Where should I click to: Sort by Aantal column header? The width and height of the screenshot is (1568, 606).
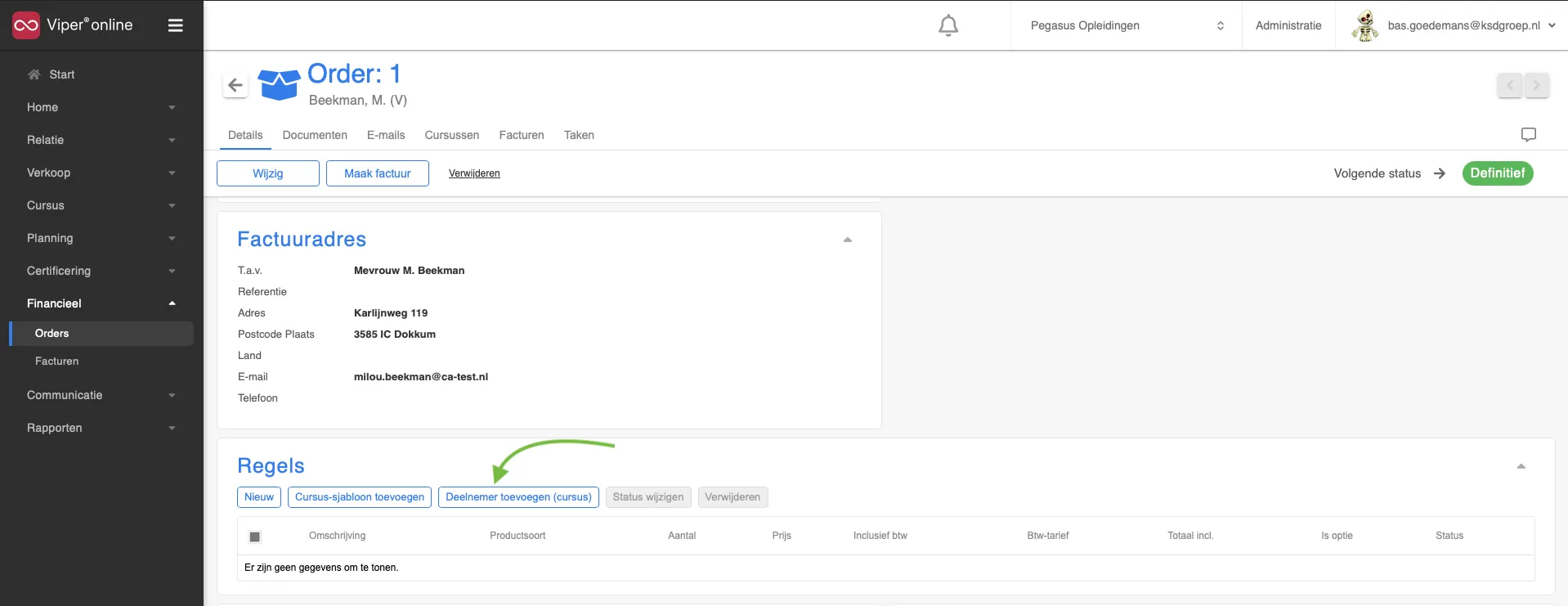[682, 536]
